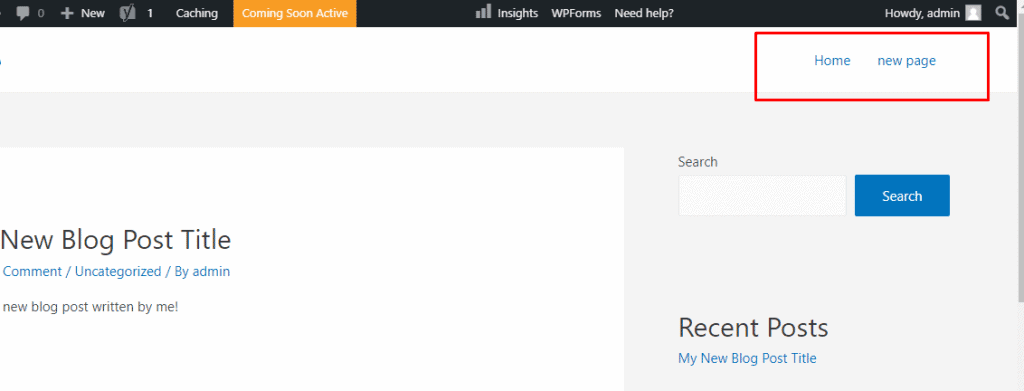Viewport: 1024px width, 391px height.
Task: Click the plus New content button
Action: click(x=82, y=13)
